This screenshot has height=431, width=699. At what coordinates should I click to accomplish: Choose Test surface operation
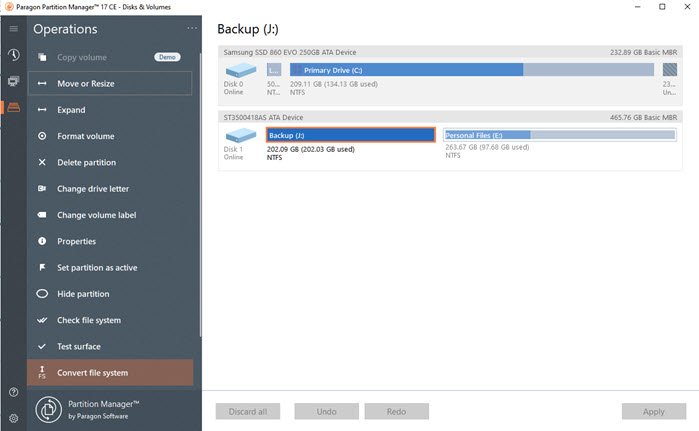coord(110,346)
